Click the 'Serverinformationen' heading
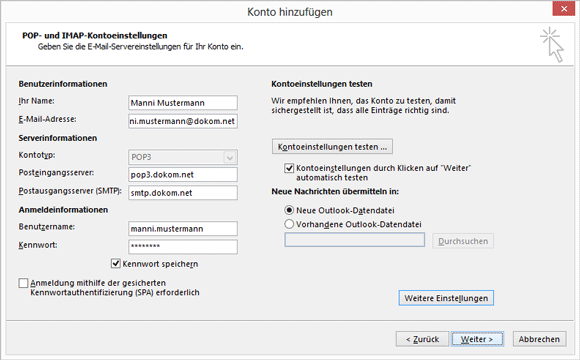This screenshot has width=580, height=360. pos(58,138)
